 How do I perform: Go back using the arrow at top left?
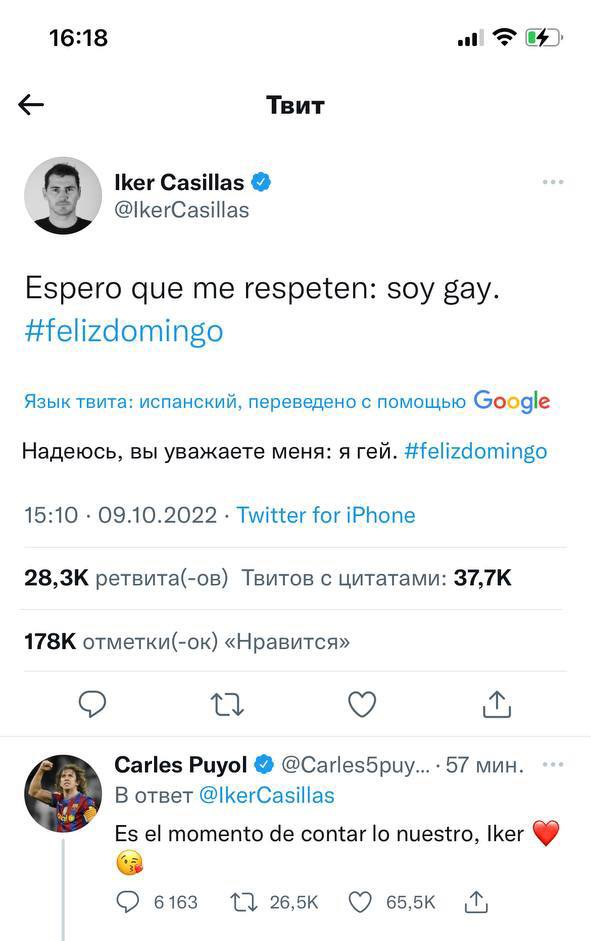pos(32,104)
